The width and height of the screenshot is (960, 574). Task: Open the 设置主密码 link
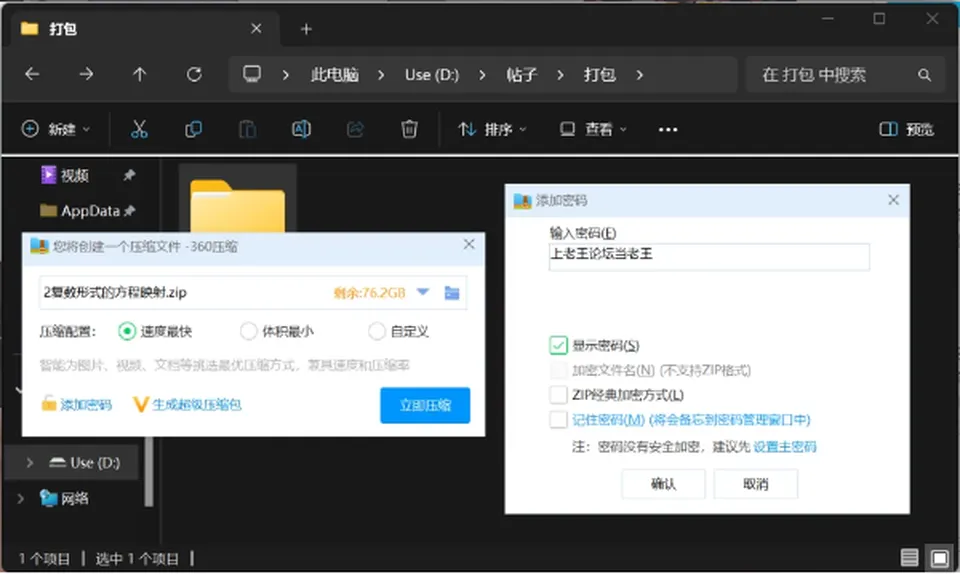point(785,447)
